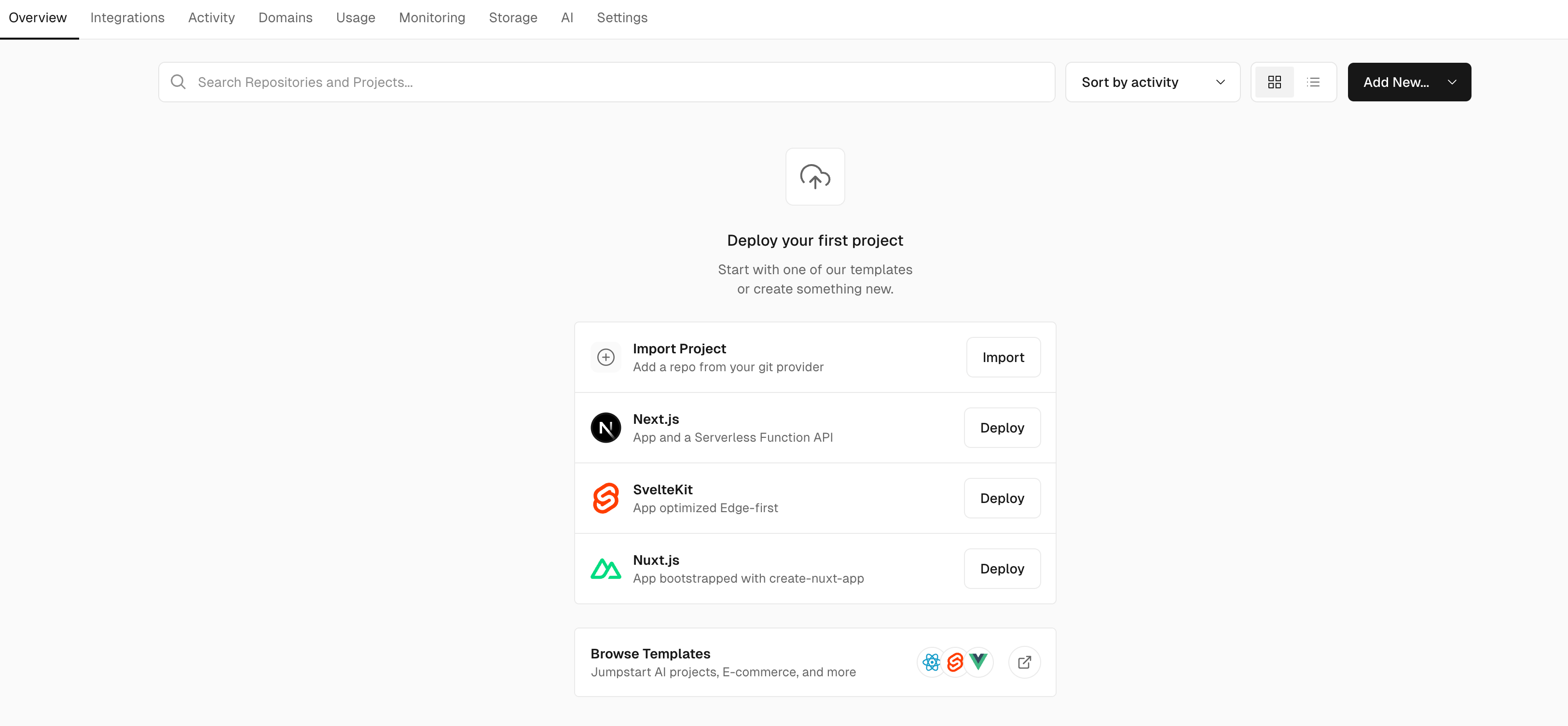
Task: Open the AI tab
Action: coord(567,18)
